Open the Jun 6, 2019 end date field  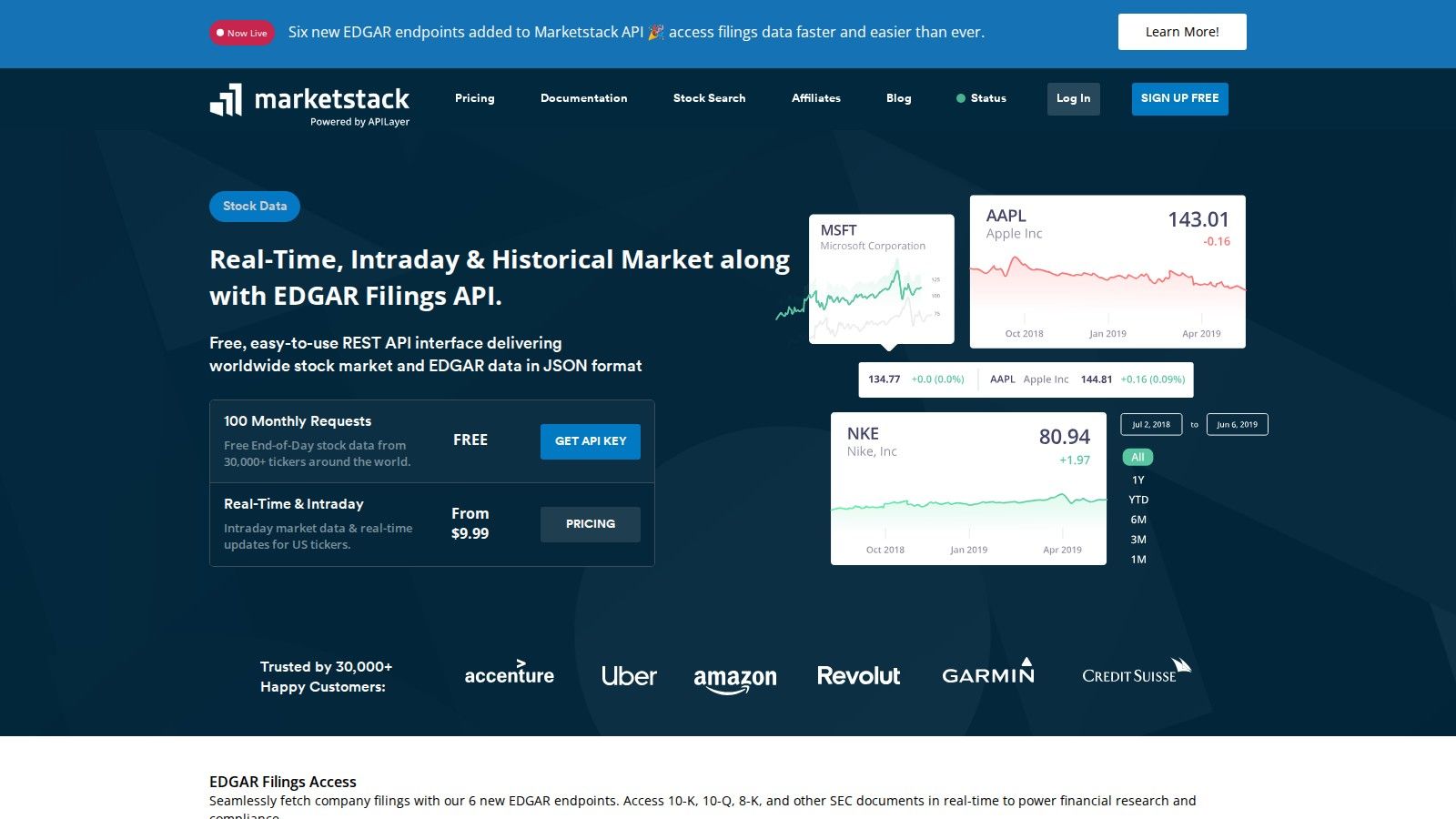(x=1238, y=425)
